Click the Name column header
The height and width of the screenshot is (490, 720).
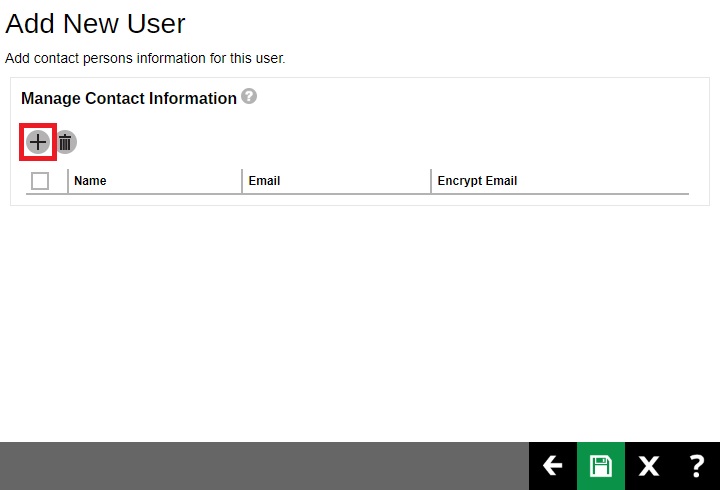(90, 181)
